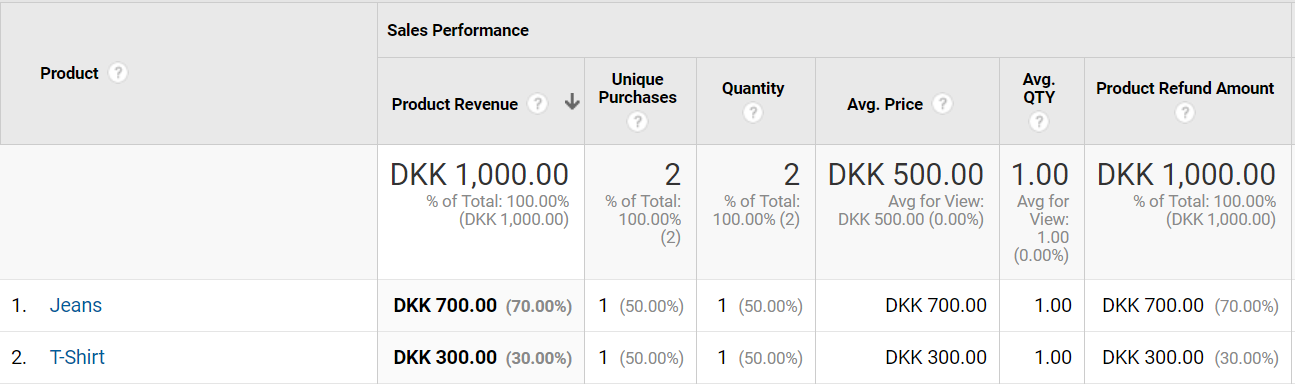The width and height of the screenshot is (1295, 386).
Task: Open the Quantity help icon
Action: (x=753, y=113)
